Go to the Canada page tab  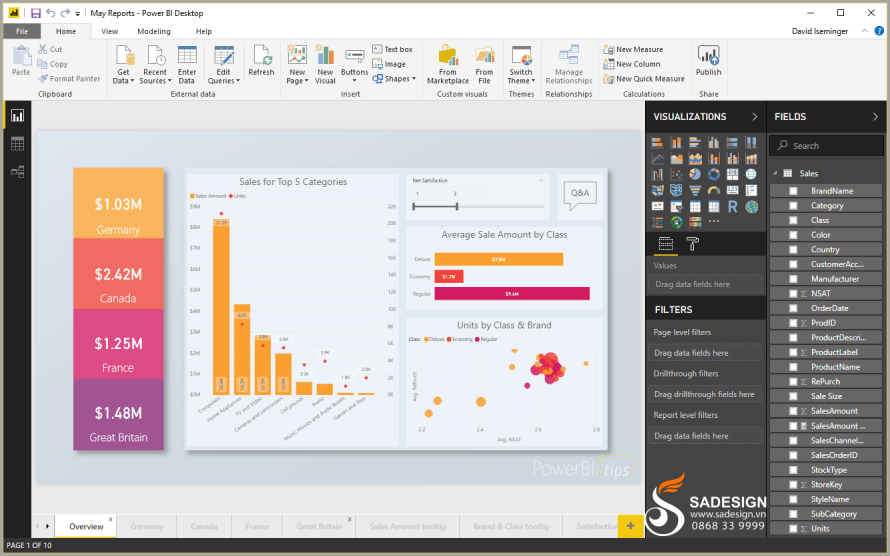(x=204, y=526)
